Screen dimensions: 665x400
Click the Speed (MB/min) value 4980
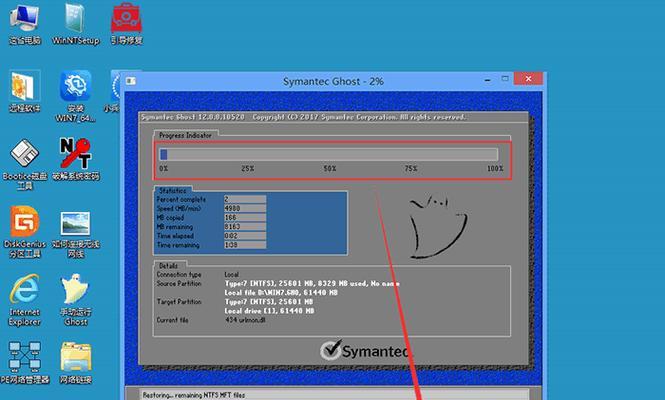pyautogui.click(x=245, y=208)
